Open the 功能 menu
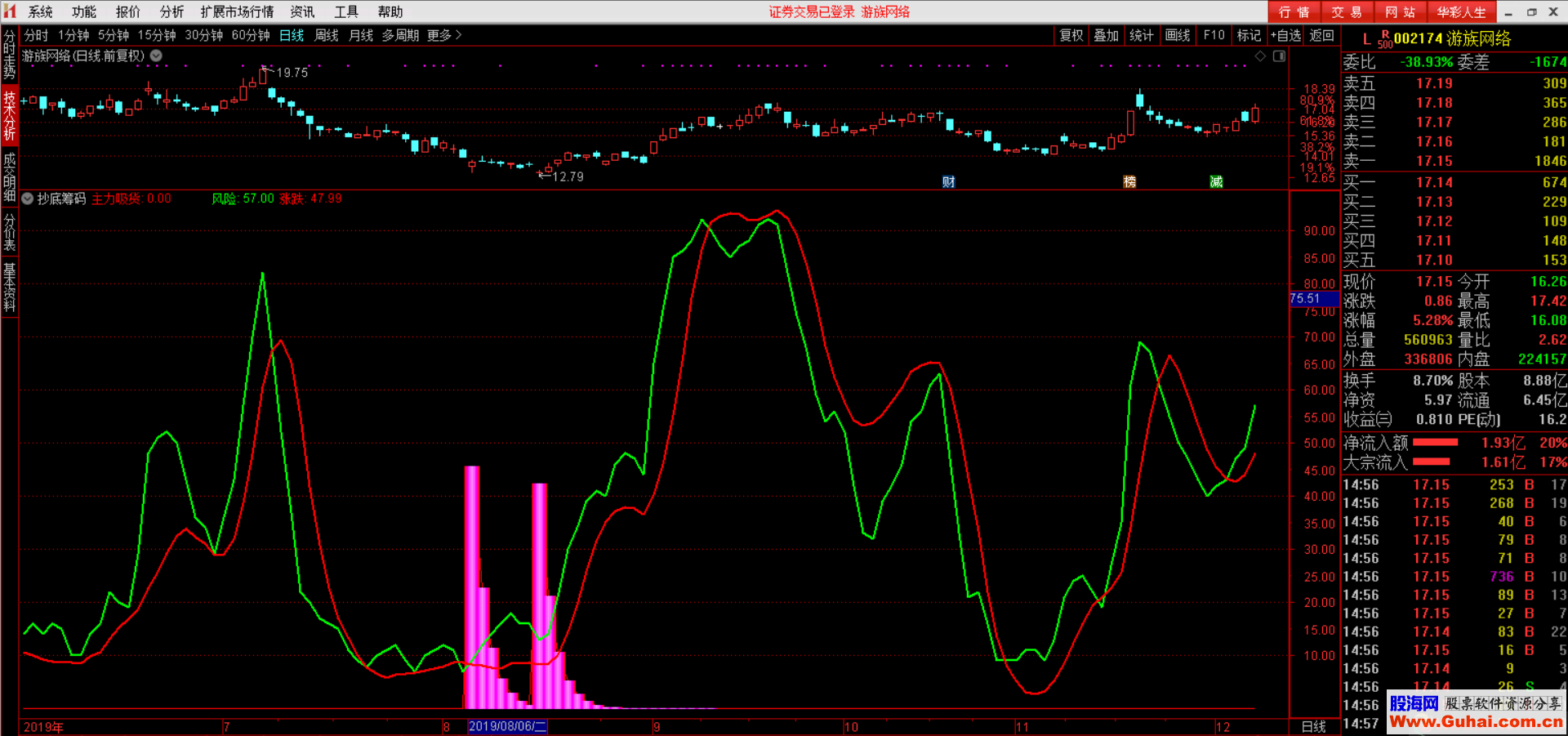This screenshot has height=736, width=1568. pos(84,11)
